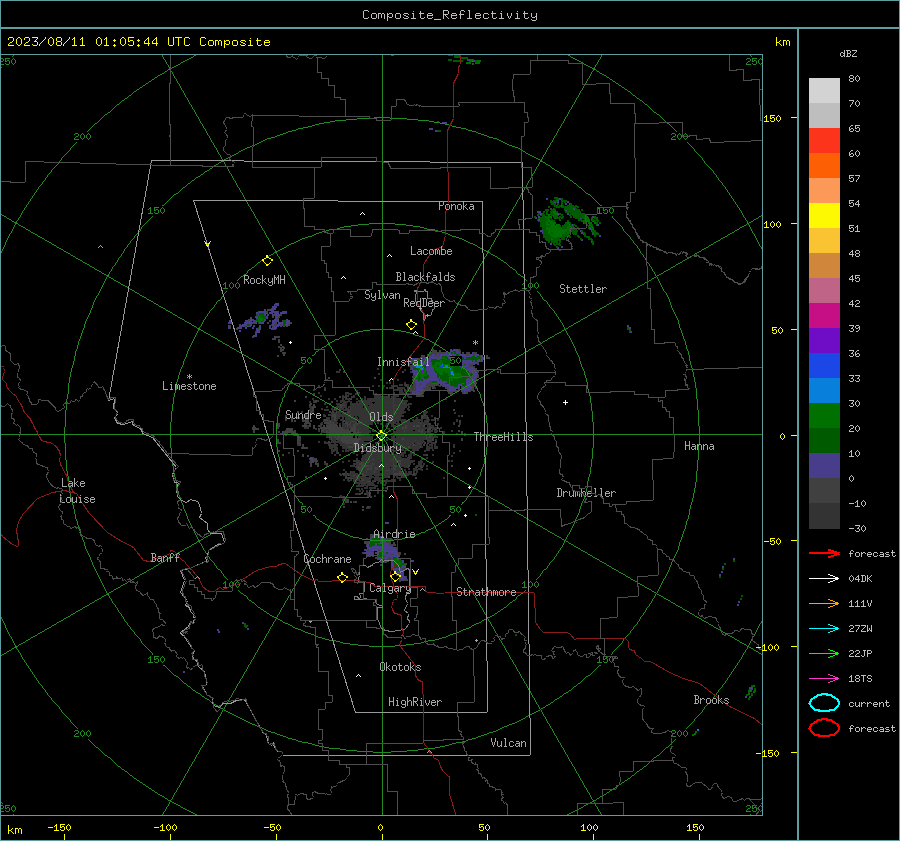Click the Lake Louise label

point(77,491)
